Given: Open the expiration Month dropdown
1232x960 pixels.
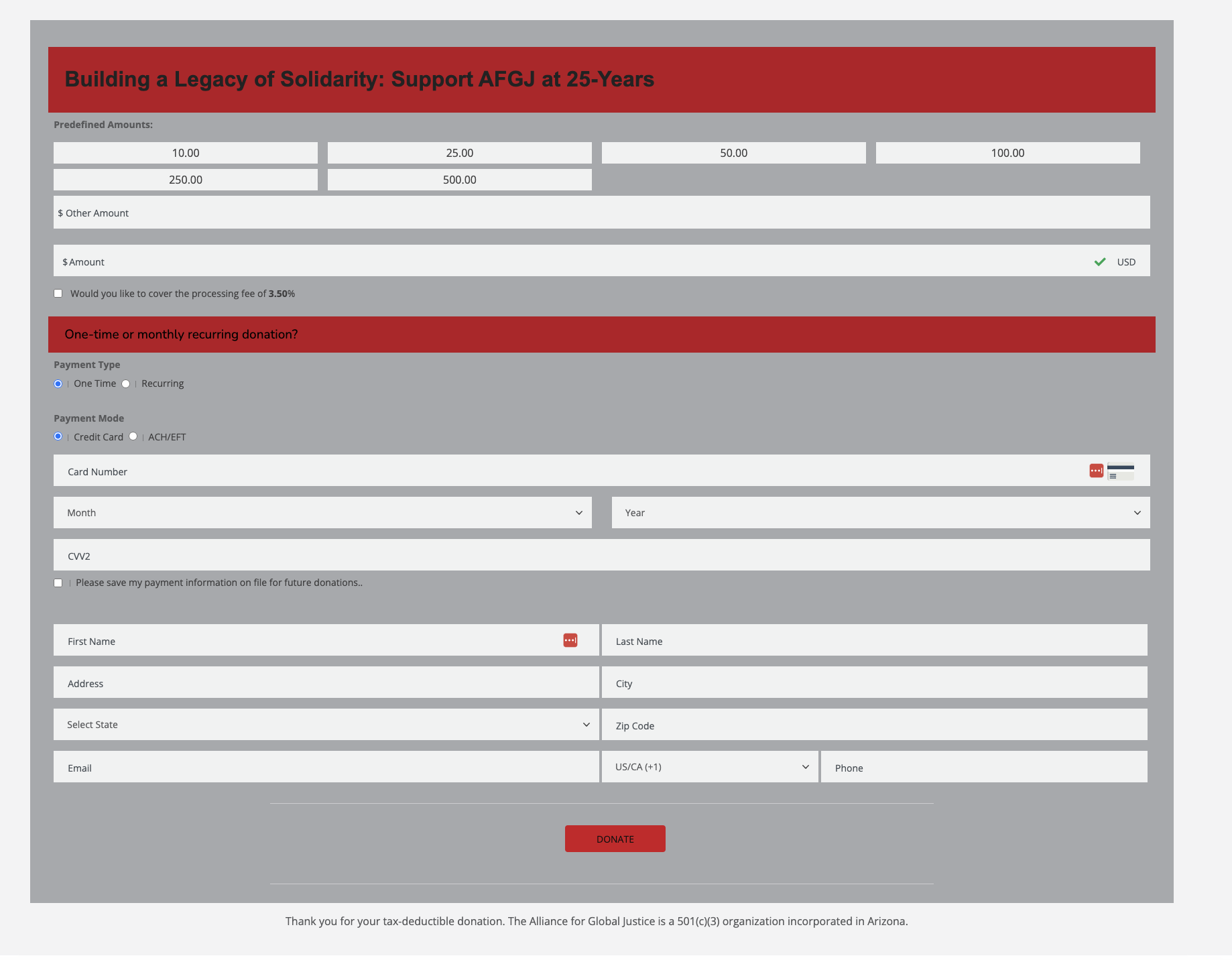Looking at the screenshot, I should (322, 513).
